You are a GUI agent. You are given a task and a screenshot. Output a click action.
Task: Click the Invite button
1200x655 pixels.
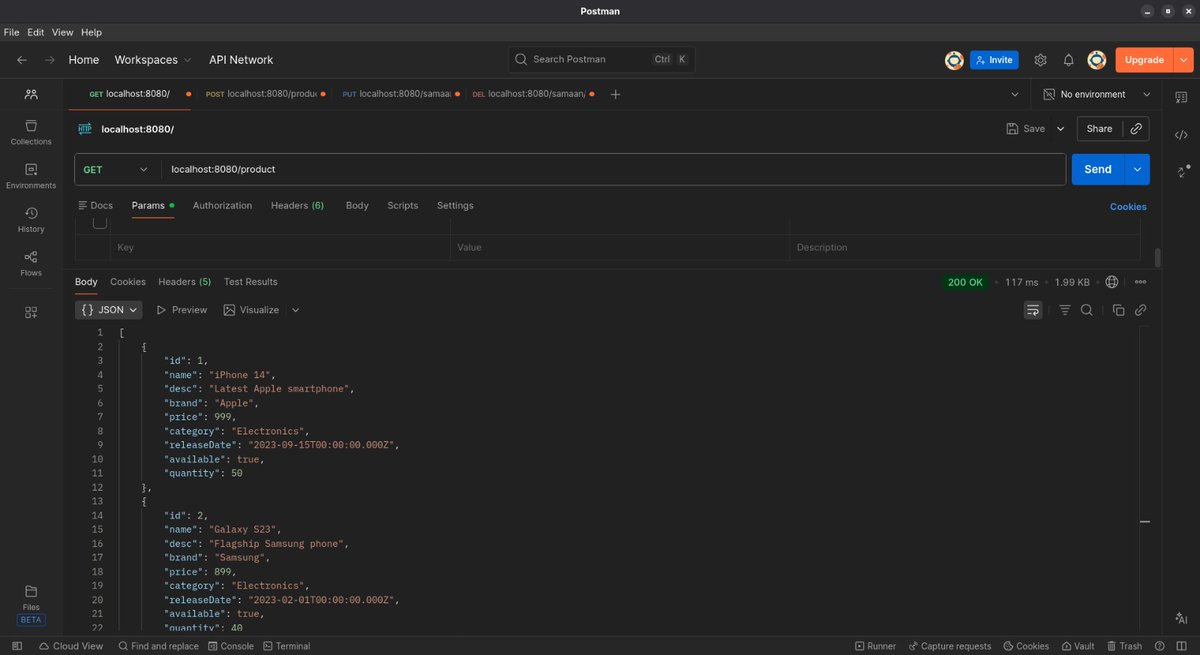(994, 60)
